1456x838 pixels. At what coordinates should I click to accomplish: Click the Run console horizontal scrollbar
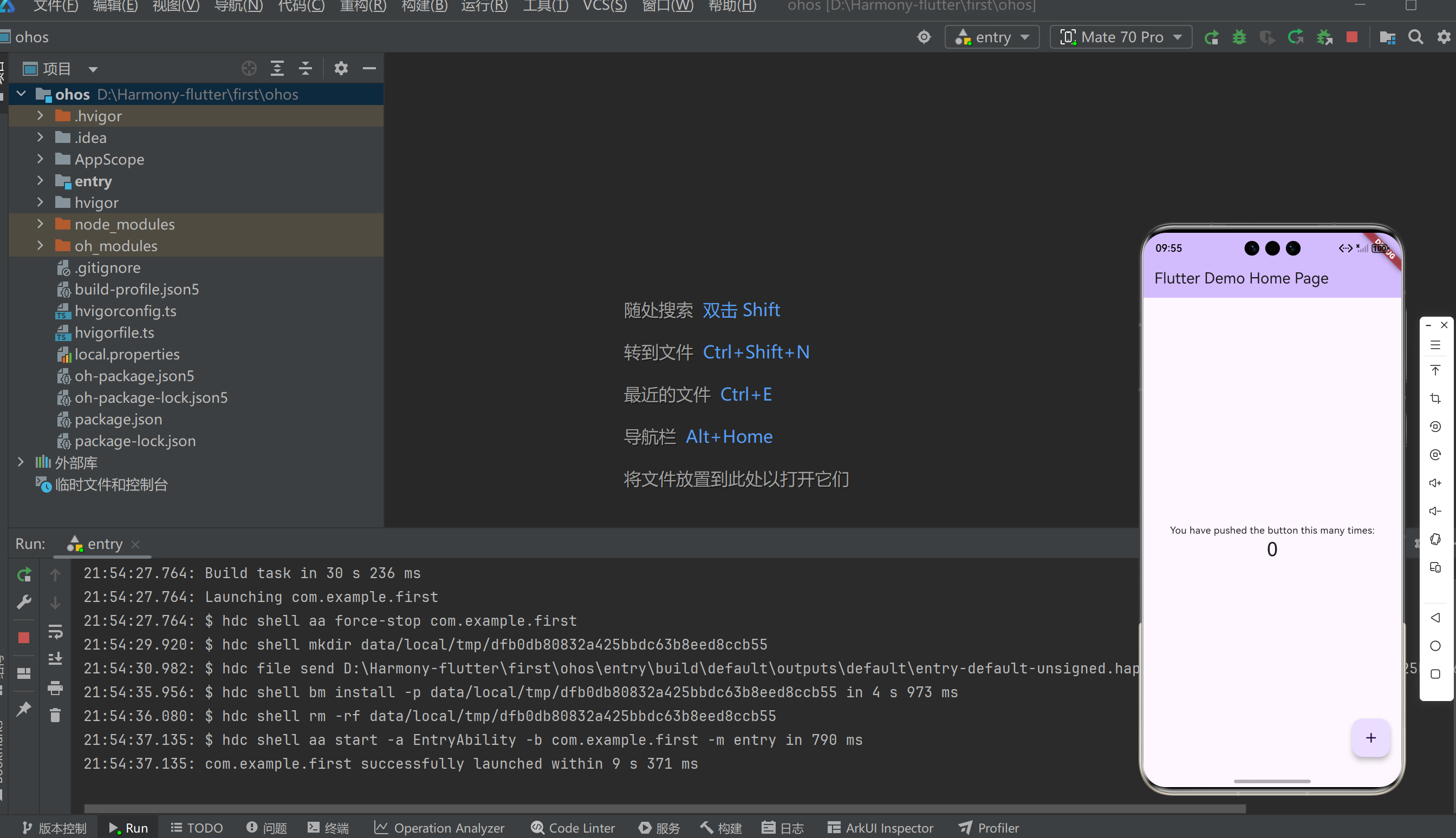tap(662, 808)
